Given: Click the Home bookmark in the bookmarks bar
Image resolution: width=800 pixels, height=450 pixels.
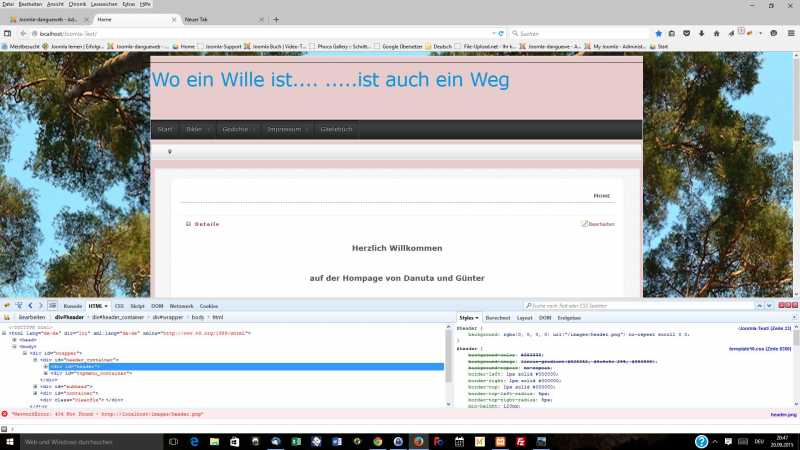Looking at the screenshot, I should point(184,46).
